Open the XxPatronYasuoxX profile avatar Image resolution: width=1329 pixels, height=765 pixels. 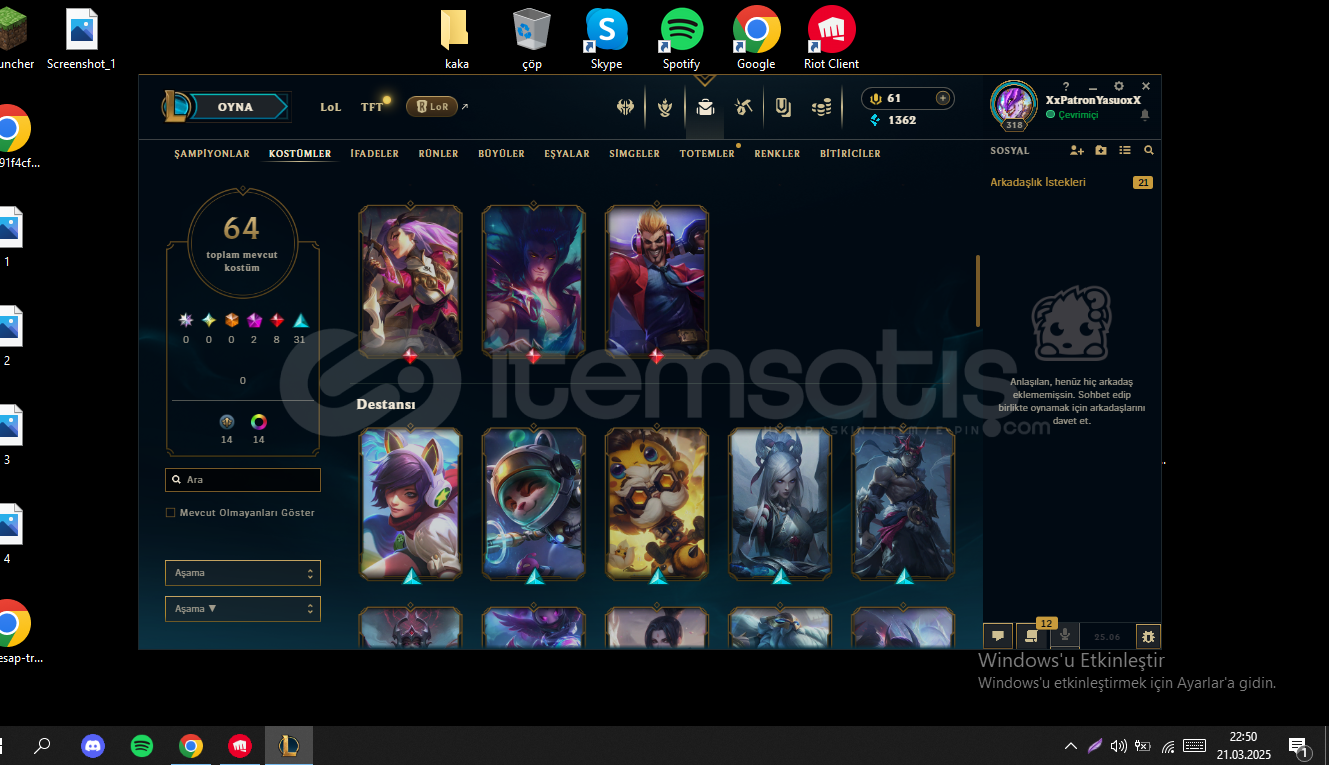(1014, 105)
